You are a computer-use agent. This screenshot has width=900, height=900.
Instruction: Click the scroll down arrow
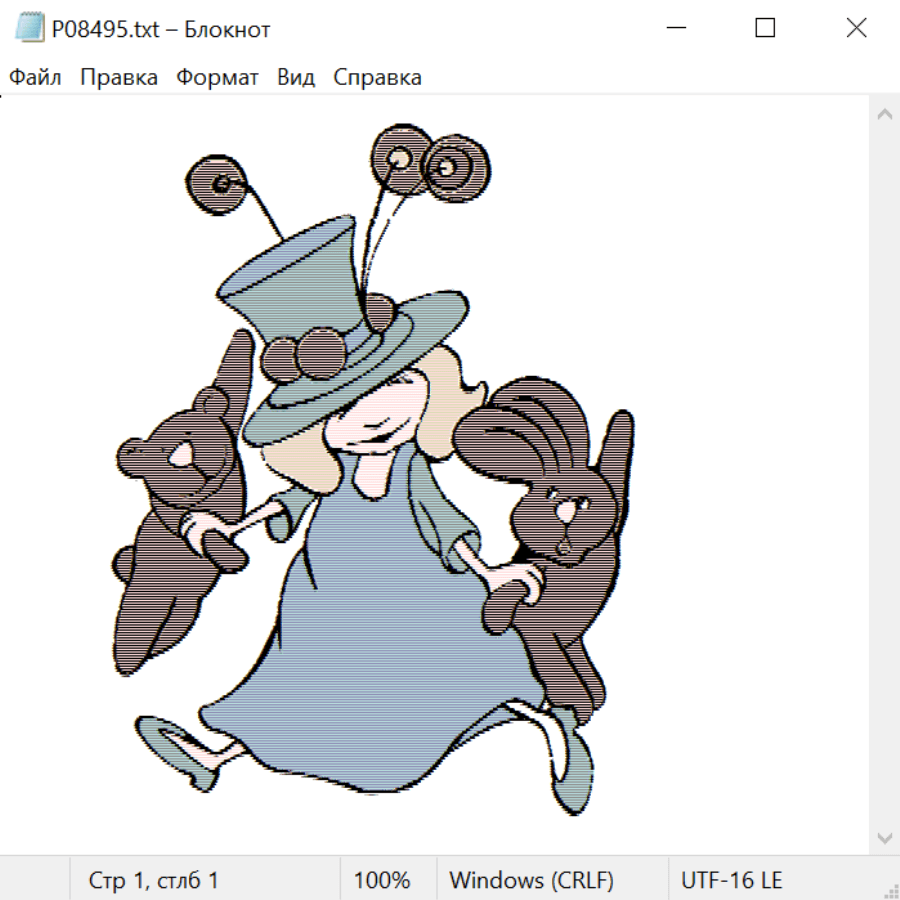click(884, 837)
